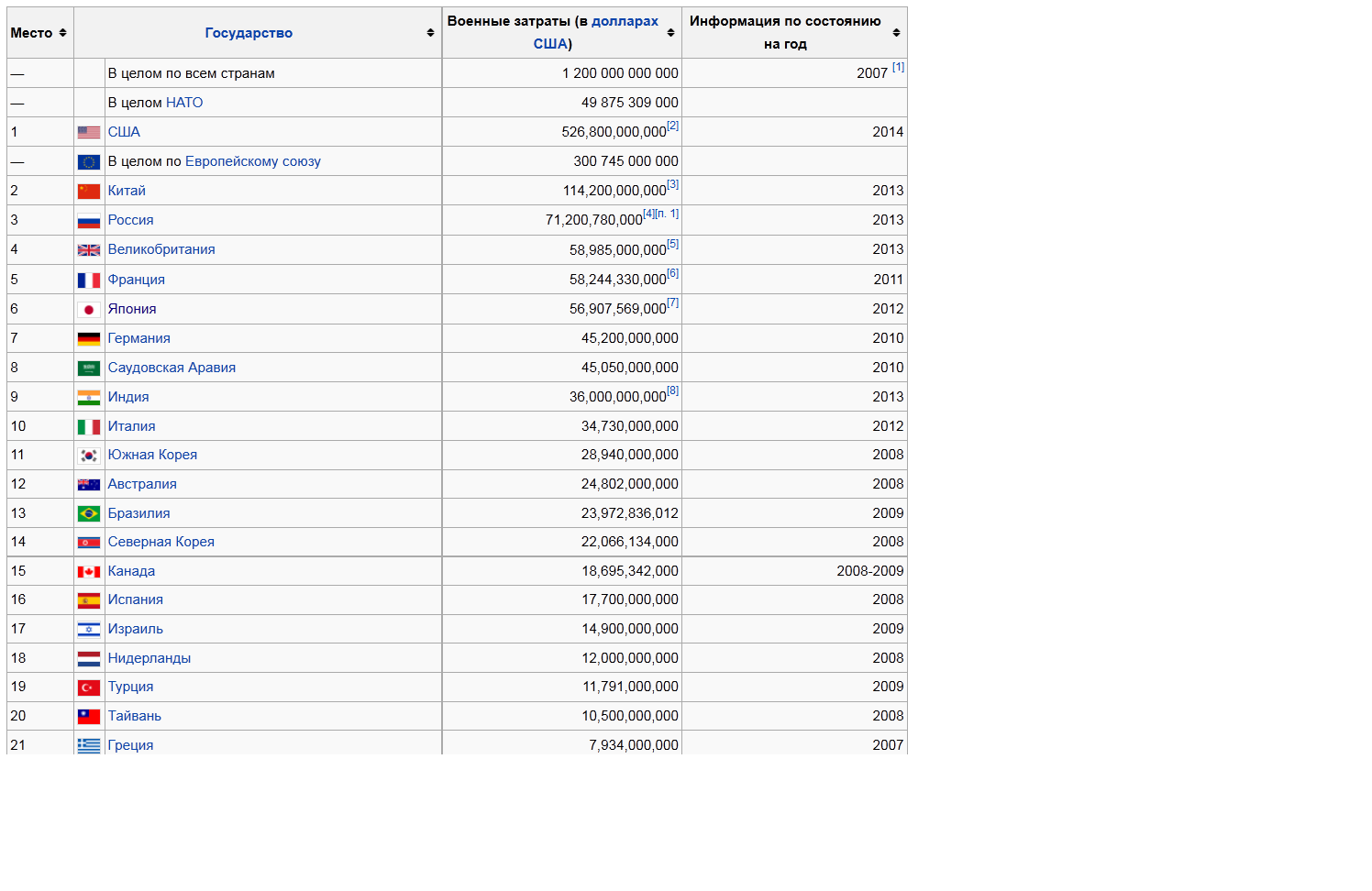This screenshot has height=891, width=1372.
Task: Open the Россия link
Action: 130,220
